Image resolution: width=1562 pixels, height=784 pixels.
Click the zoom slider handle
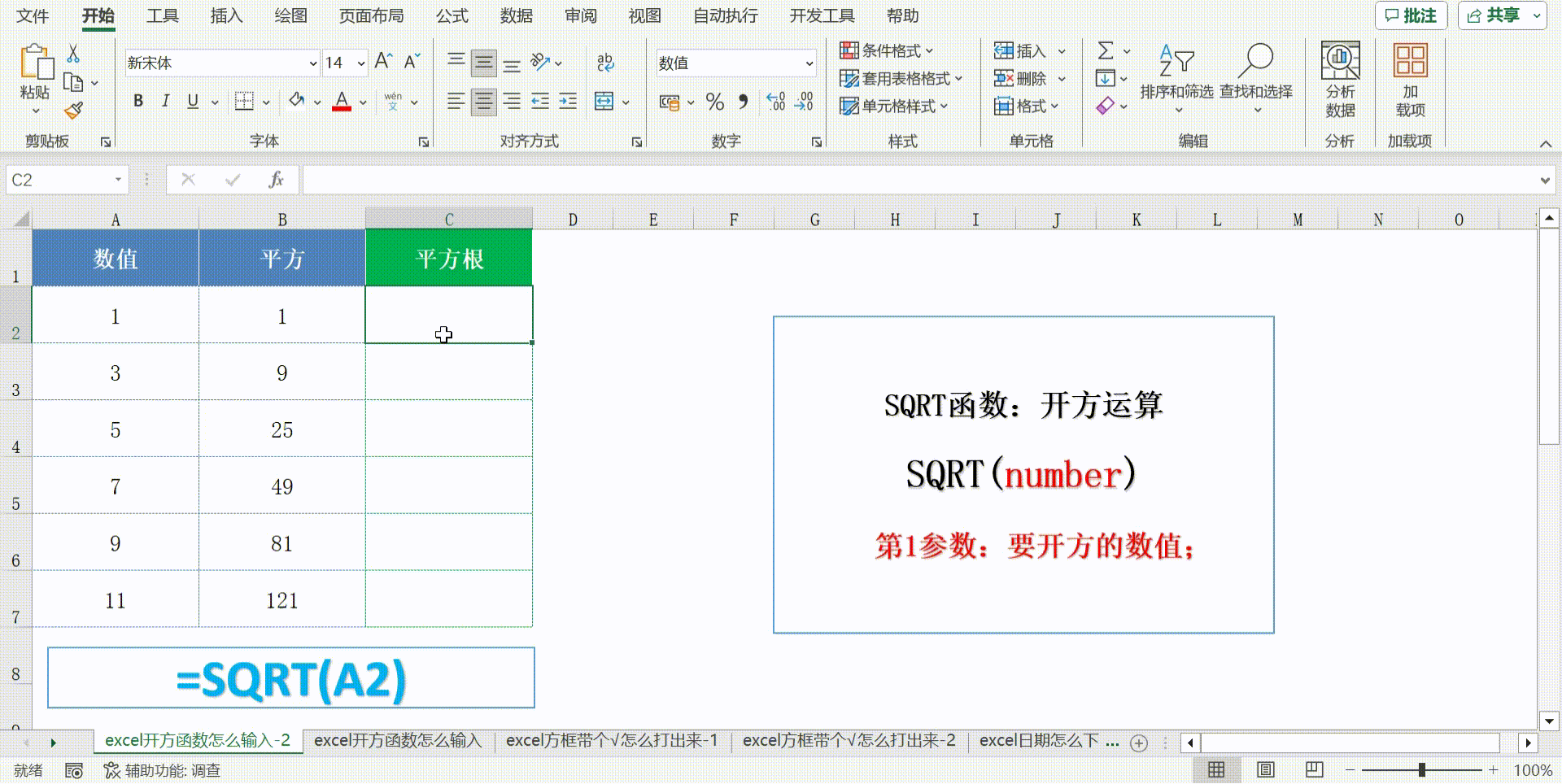[1421, 769]
